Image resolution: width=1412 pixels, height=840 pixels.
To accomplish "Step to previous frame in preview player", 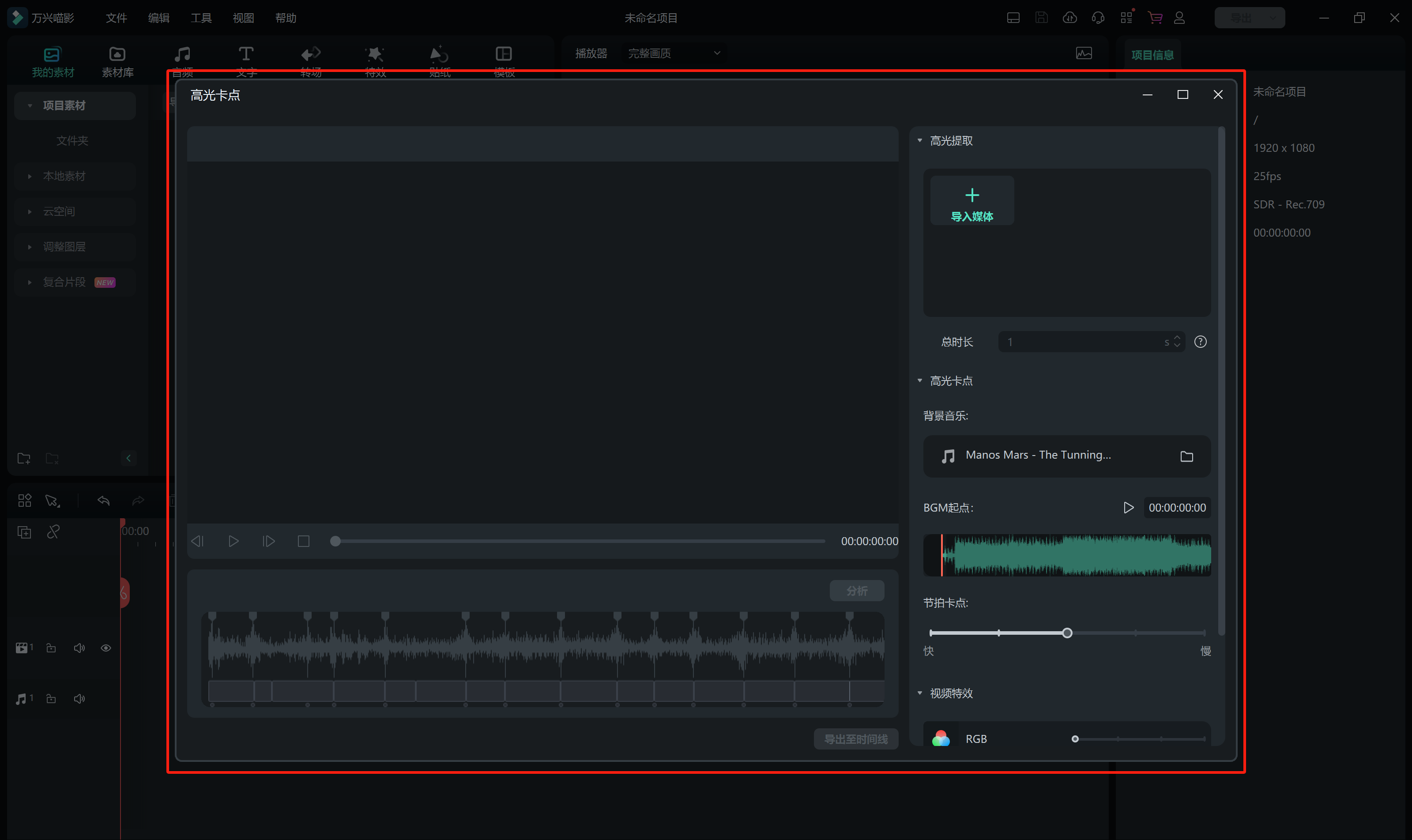I will (197, 542).
